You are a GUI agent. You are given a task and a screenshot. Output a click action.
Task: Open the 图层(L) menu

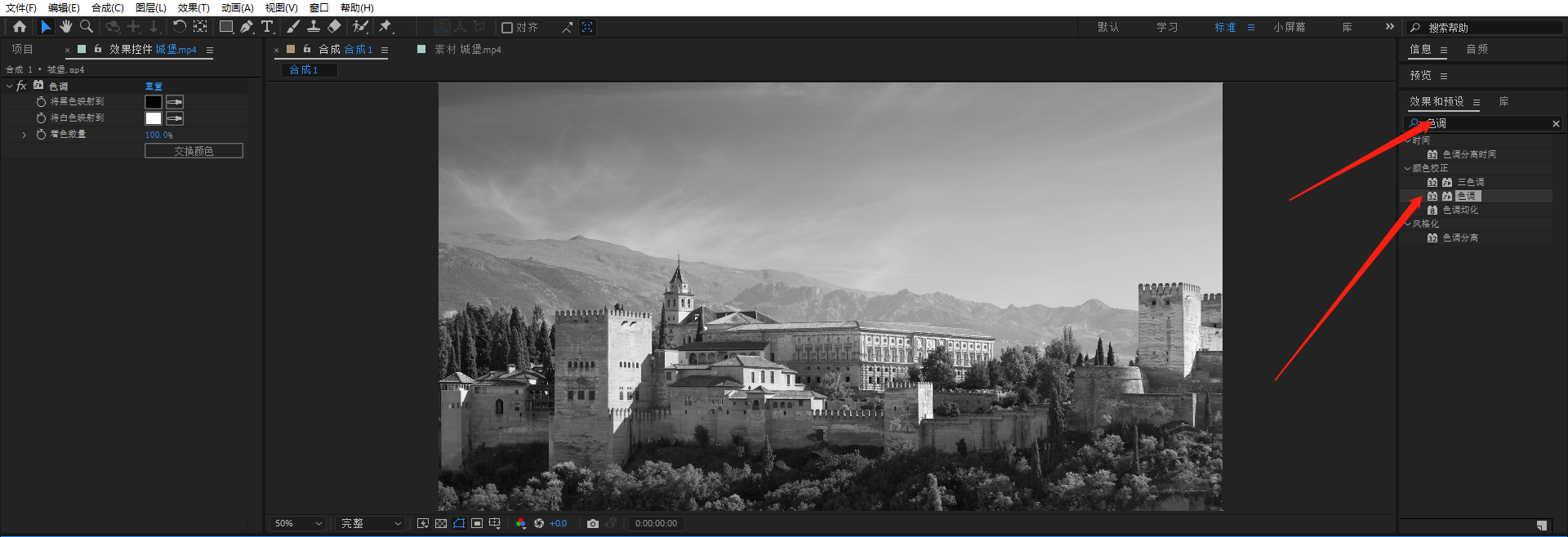(151, 7)
